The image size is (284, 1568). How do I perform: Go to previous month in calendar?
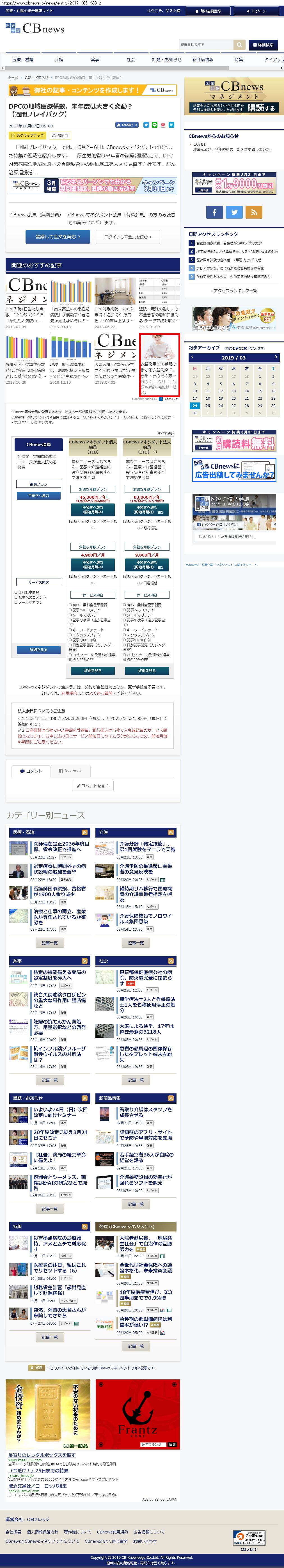(193, 357)
